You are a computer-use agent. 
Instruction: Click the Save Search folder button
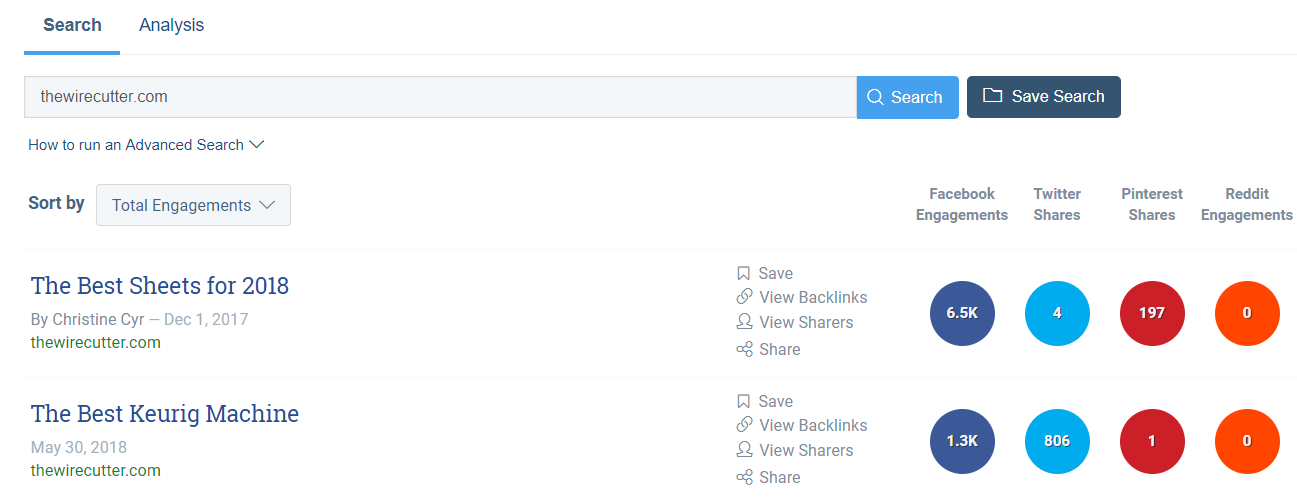[x=1043, y=97]
